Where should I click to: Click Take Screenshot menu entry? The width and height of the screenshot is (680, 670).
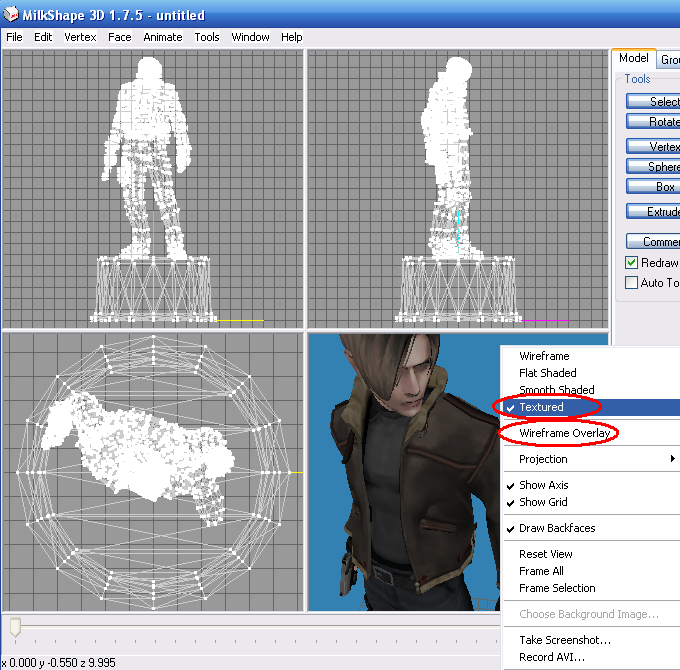coord(565,640)
